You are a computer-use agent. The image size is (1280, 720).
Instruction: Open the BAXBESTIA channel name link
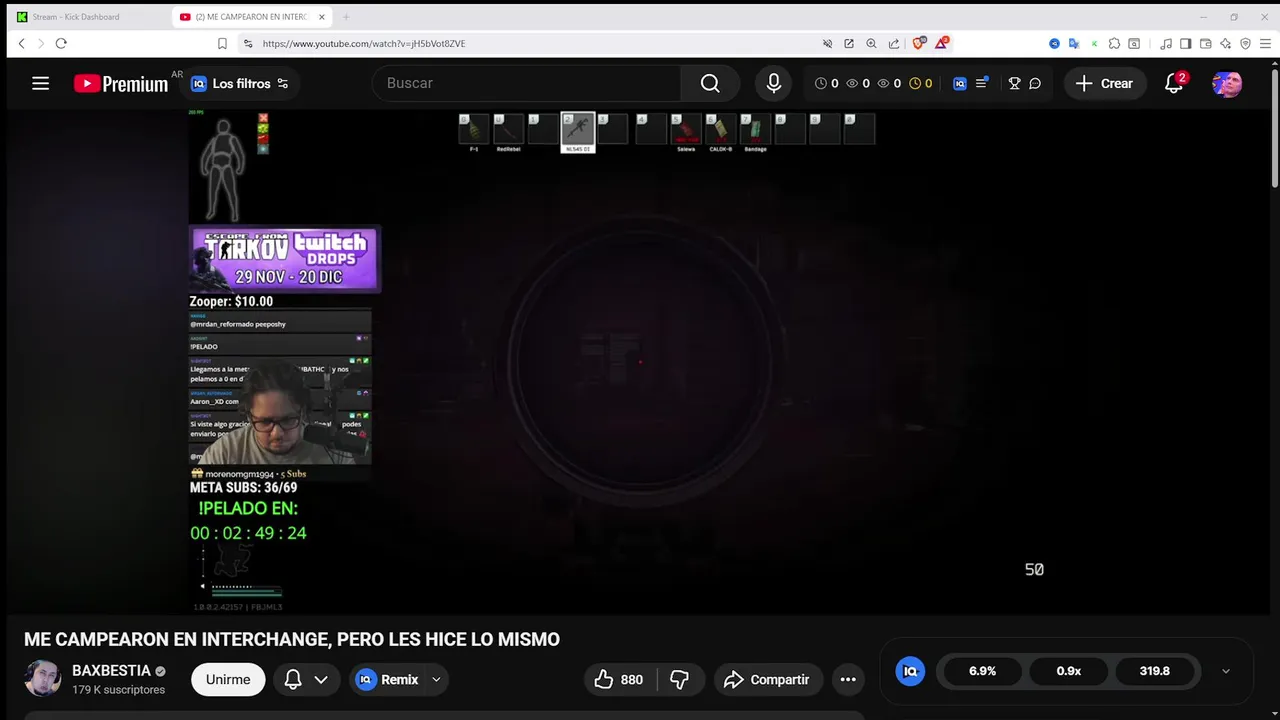point(111,671)
